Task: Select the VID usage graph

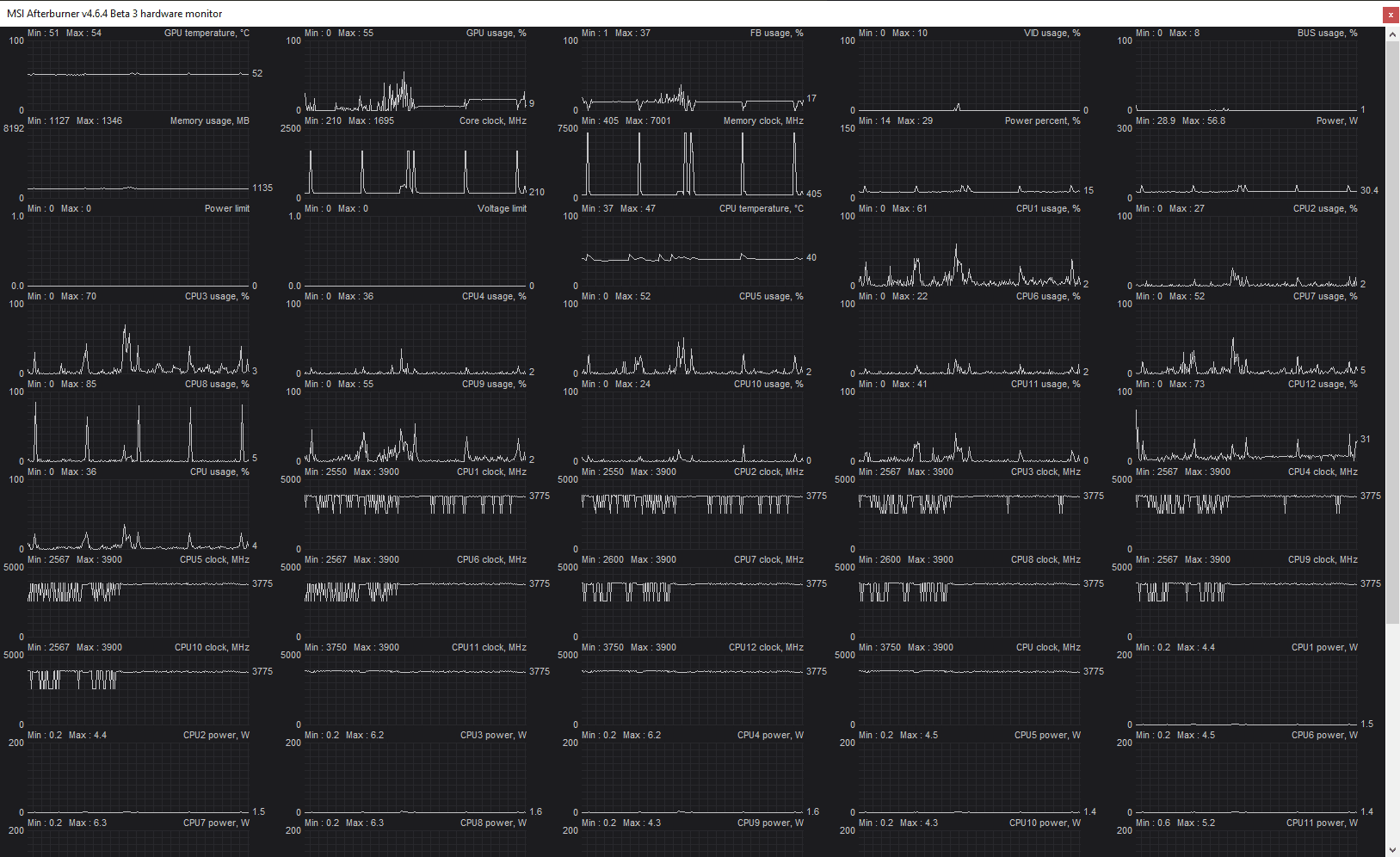Action: 970,75
